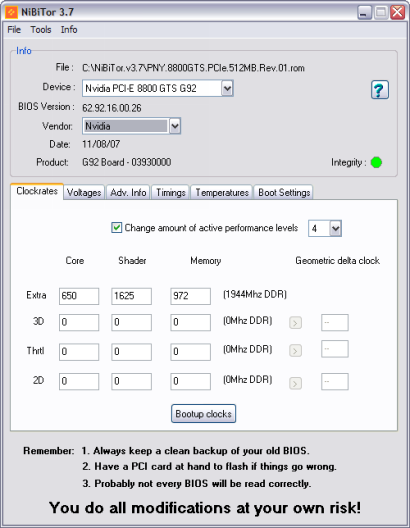
Task: Click the ROM file path text
Action: 193,68
